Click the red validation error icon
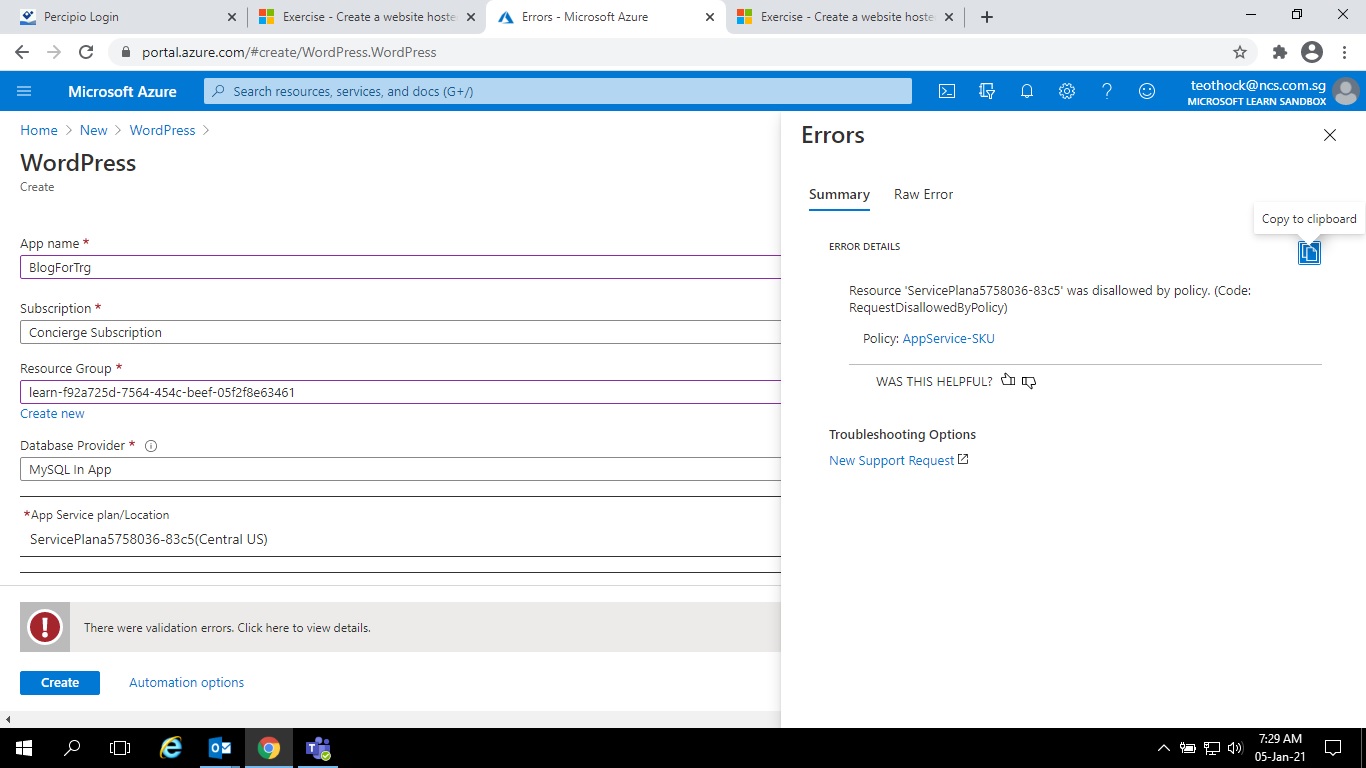Image resolution: width=1366 pixels, height=768 pixels. coord(45,627)
